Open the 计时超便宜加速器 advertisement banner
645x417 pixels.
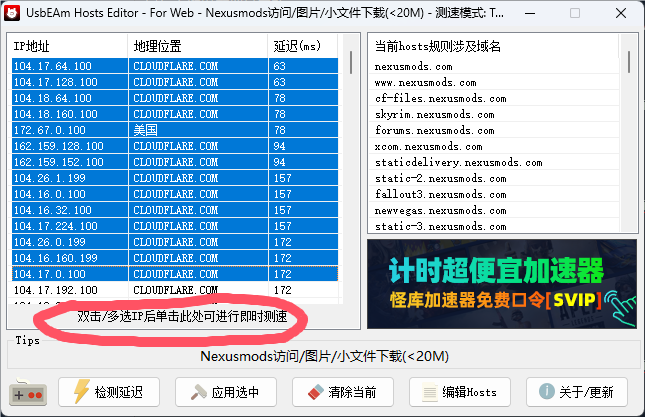pyautogui.click(x=502, y=284)
